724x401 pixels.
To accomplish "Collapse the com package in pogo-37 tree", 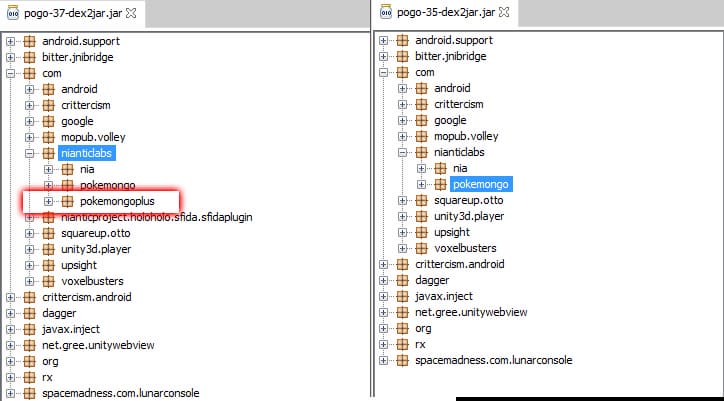I will (x=10, y=73).
